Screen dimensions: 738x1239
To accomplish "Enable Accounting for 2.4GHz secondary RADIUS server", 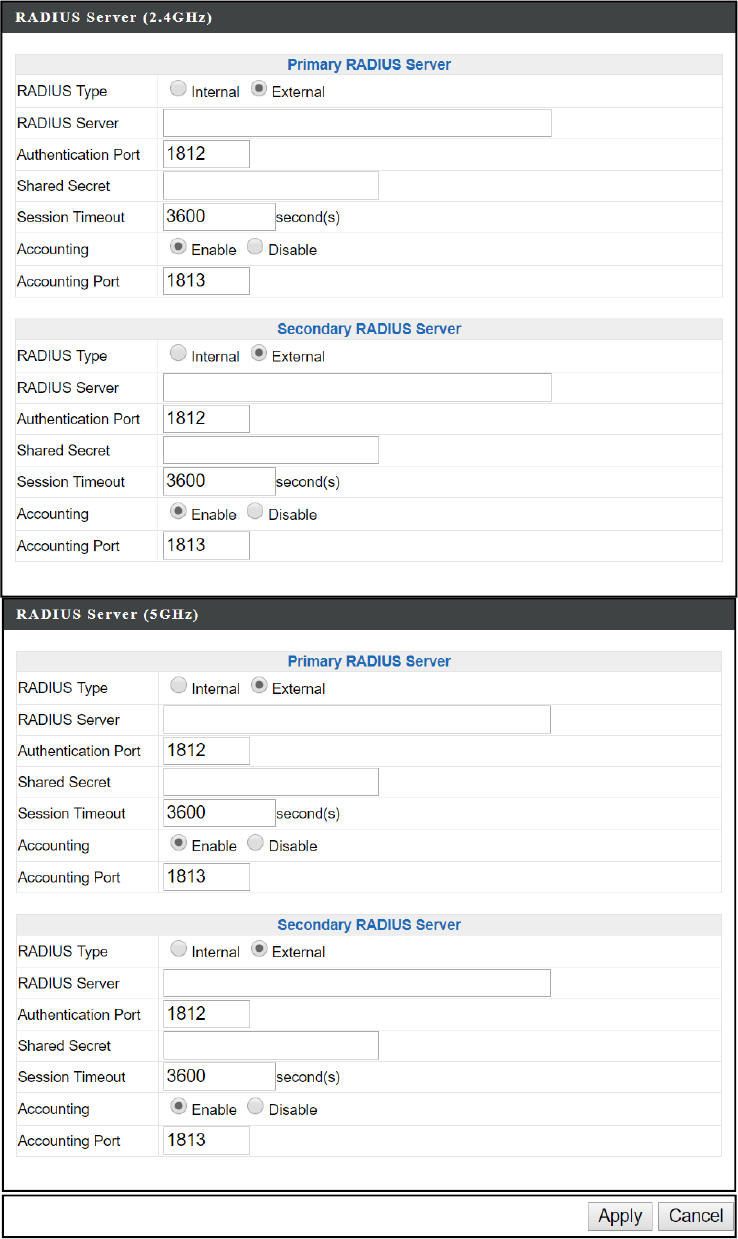I will tap(178, 512).
